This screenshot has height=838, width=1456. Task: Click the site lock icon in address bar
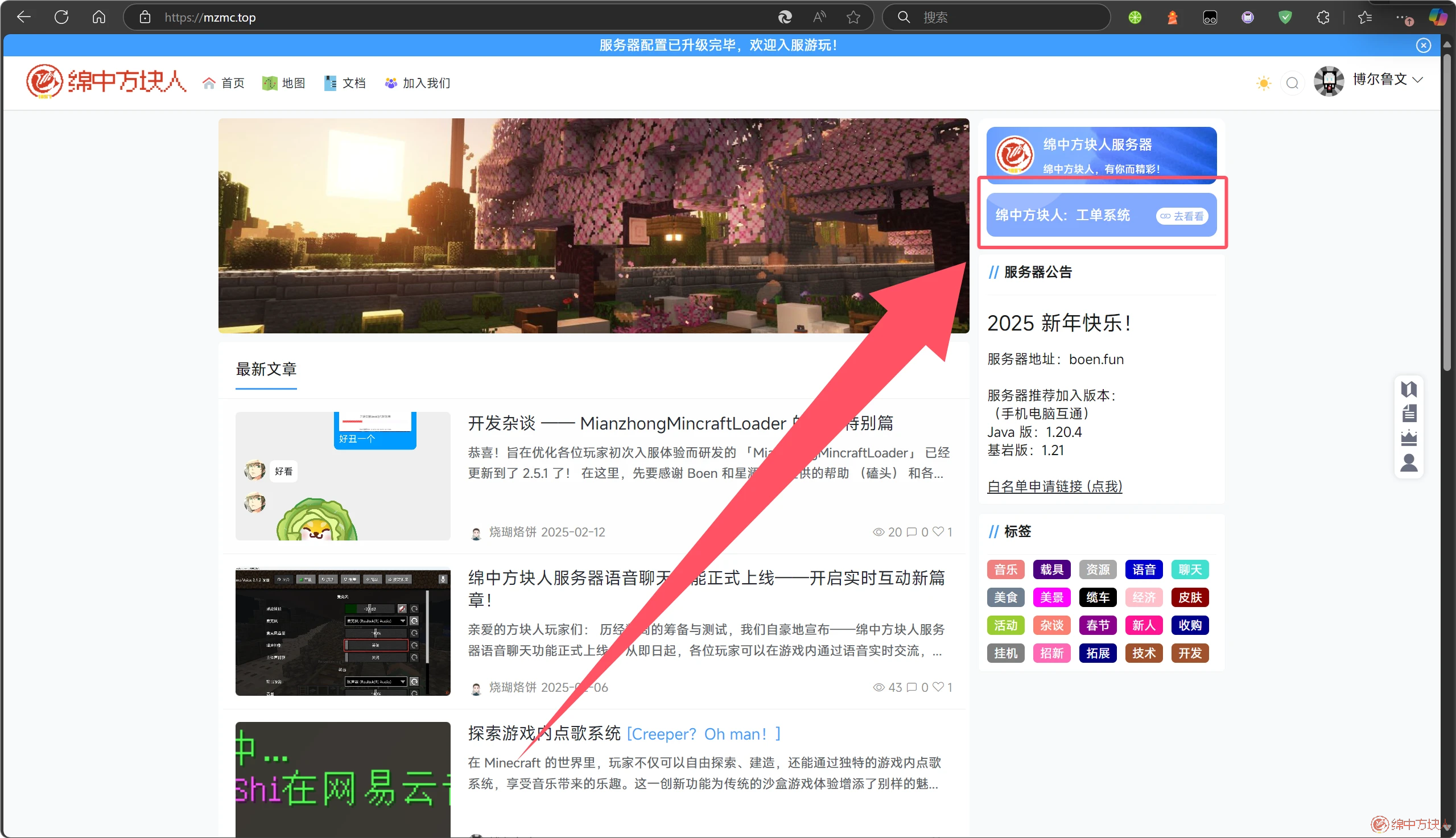click(145, 17)
